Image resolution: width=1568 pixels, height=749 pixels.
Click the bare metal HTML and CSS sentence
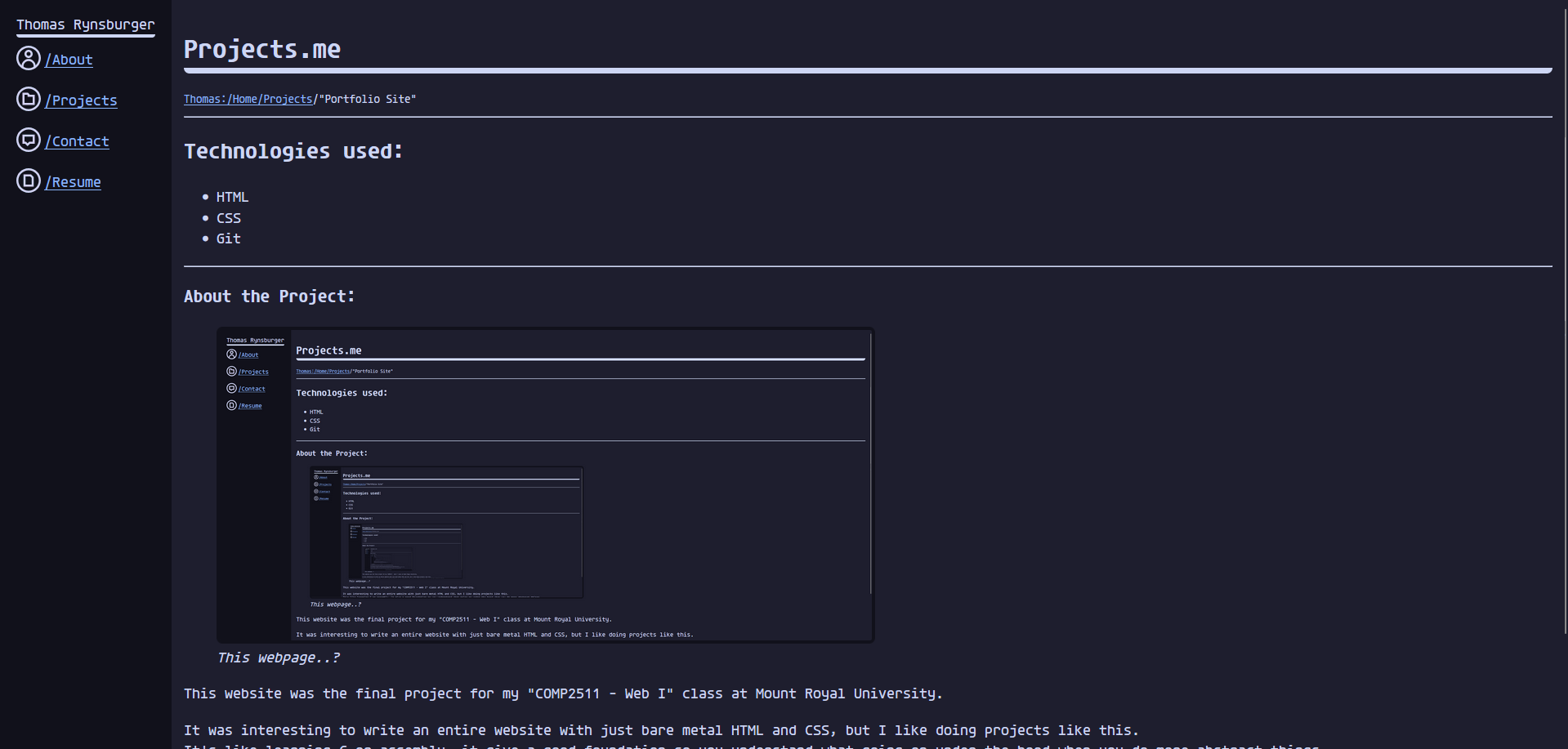click(x=661, y=730)
